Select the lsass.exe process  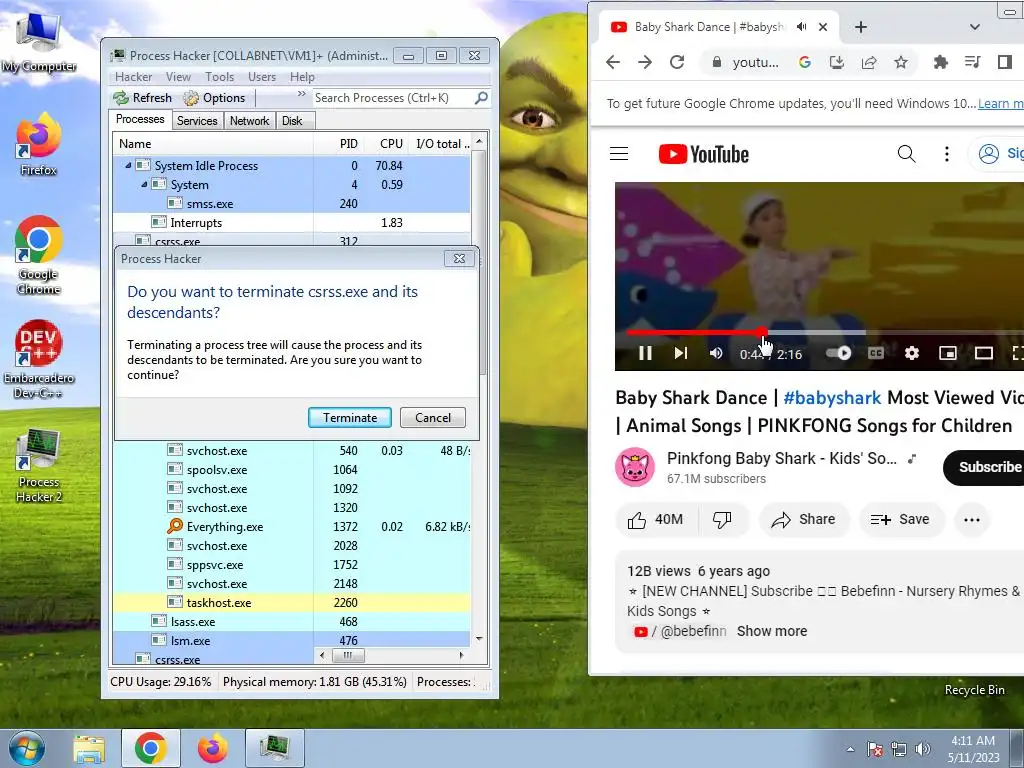291,621
